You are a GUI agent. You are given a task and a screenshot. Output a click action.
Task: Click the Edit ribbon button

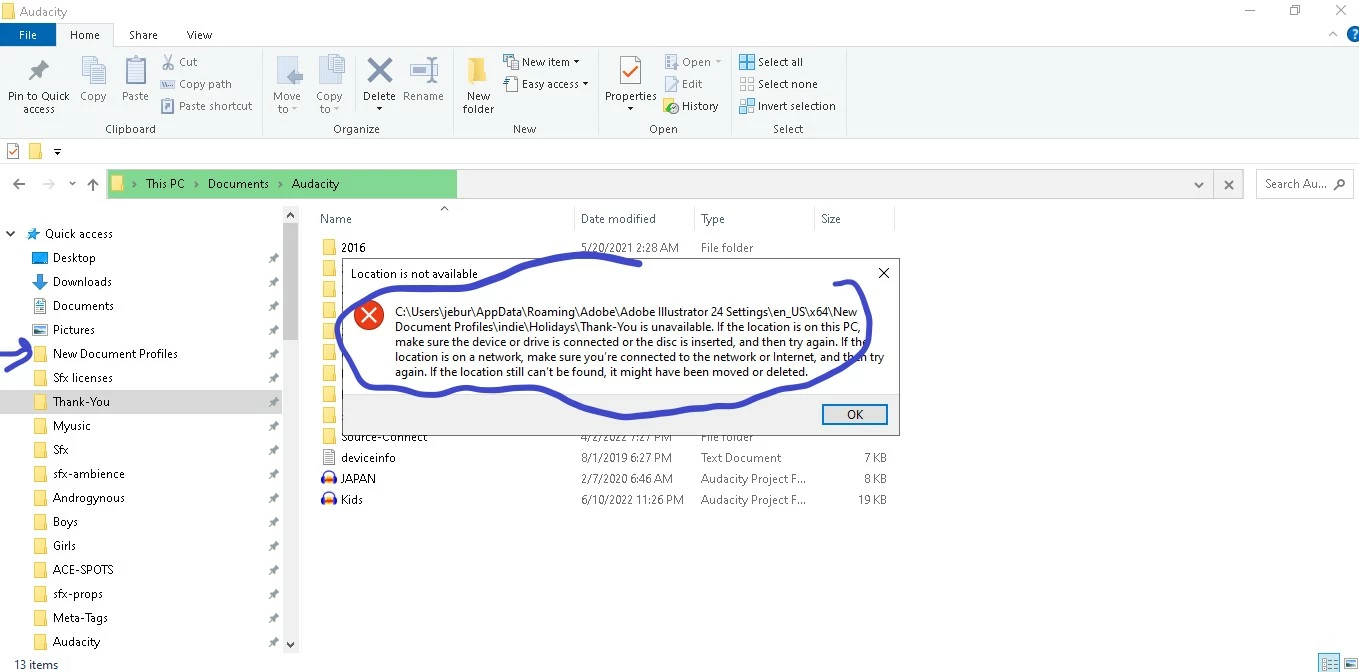click(683, 84)
